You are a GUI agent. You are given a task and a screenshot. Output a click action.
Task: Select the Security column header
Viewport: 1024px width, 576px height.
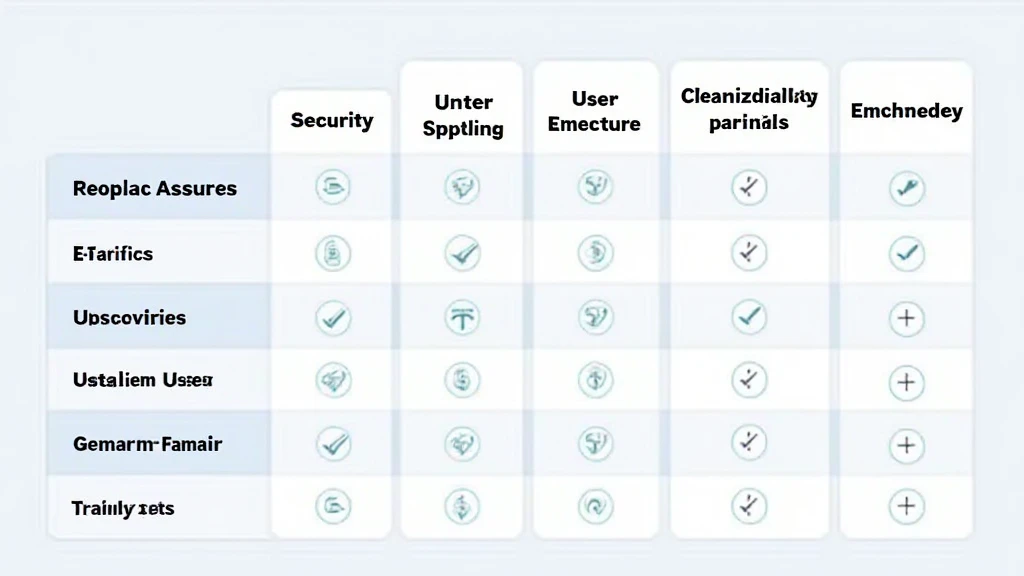pos(332,121)
